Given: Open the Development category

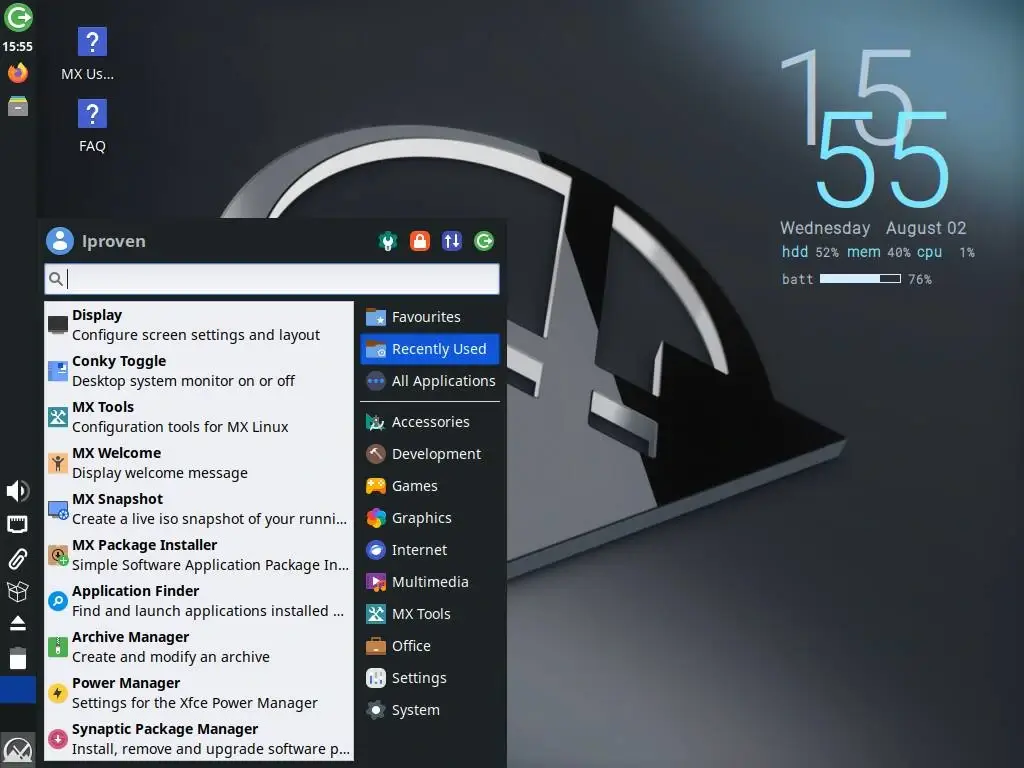Looking at the screenshot, I should [430, 454].
